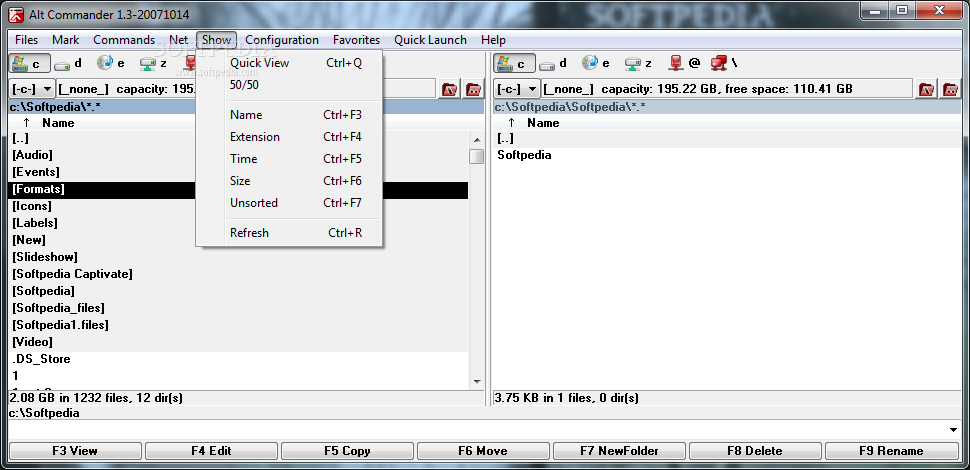
Task: Open right panel [-c-] drive dropdown
Action: click(517, 89)
